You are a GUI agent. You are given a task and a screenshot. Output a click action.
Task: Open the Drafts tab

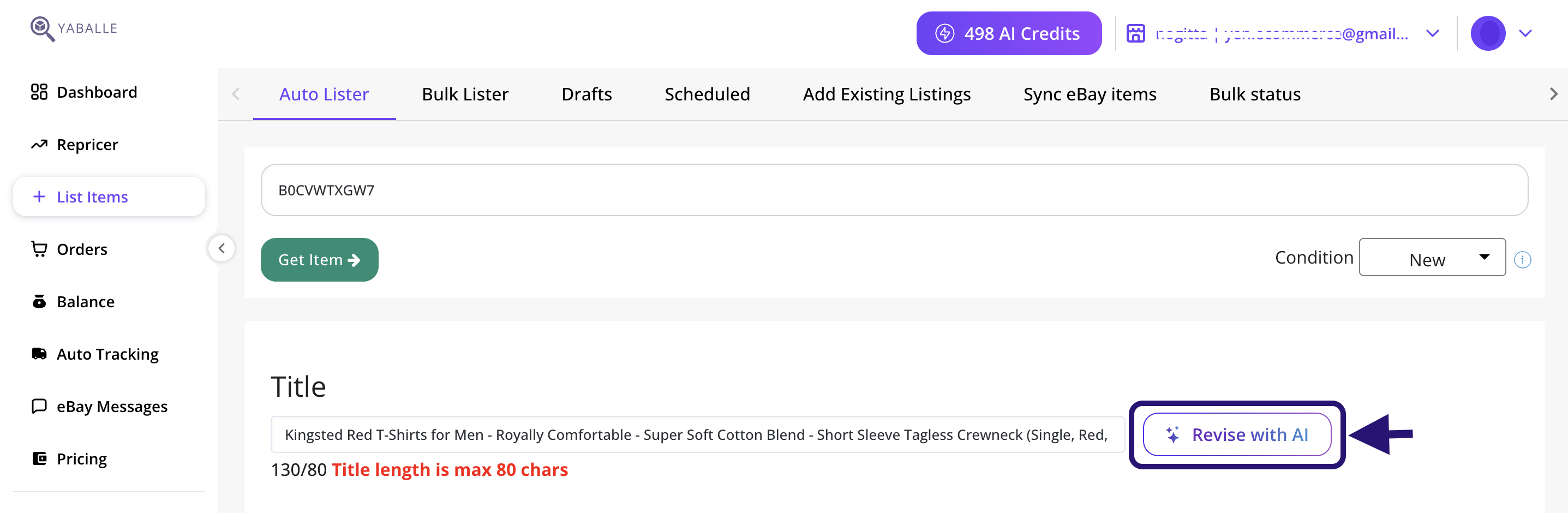tap(586, 94)
